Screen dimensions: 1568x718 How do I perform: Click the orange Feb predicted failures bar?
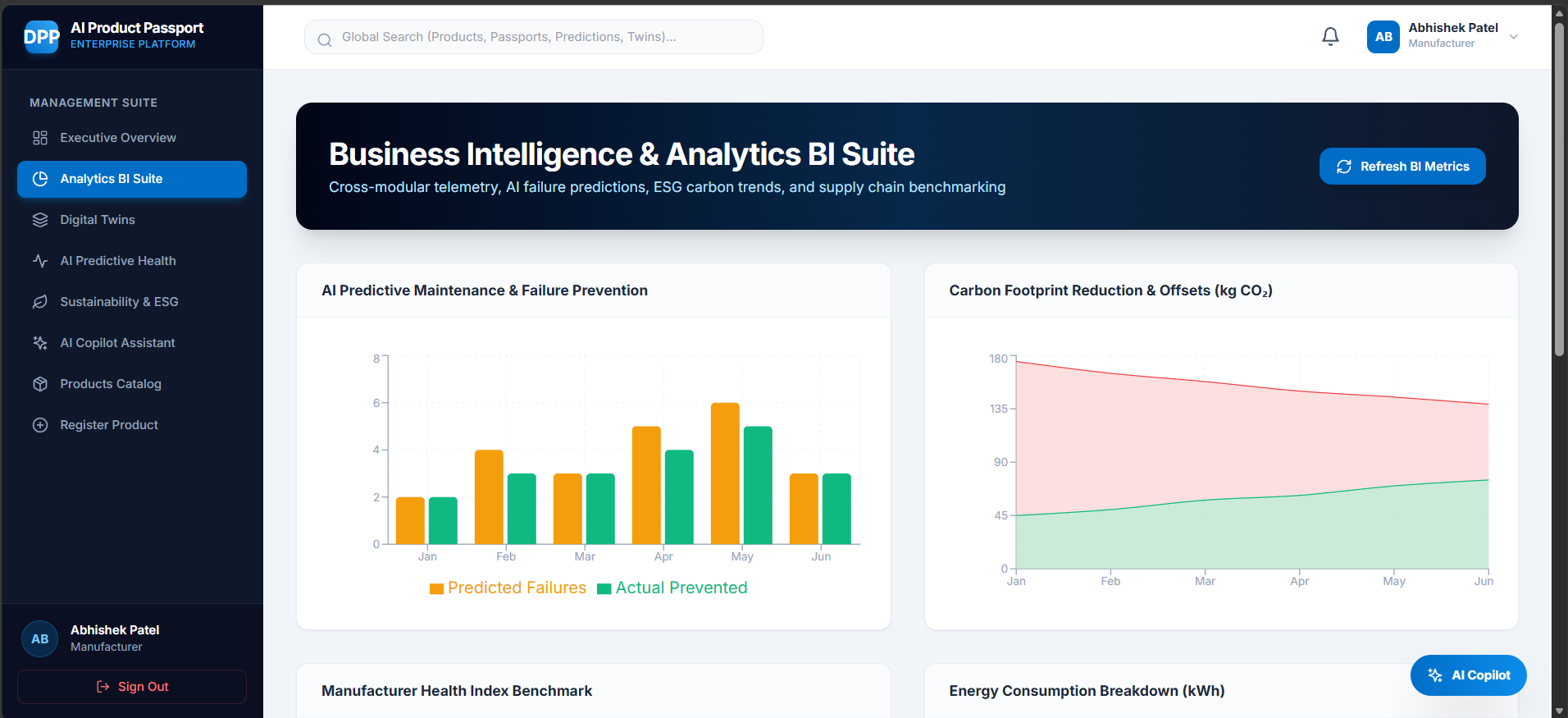coord(489,497)
